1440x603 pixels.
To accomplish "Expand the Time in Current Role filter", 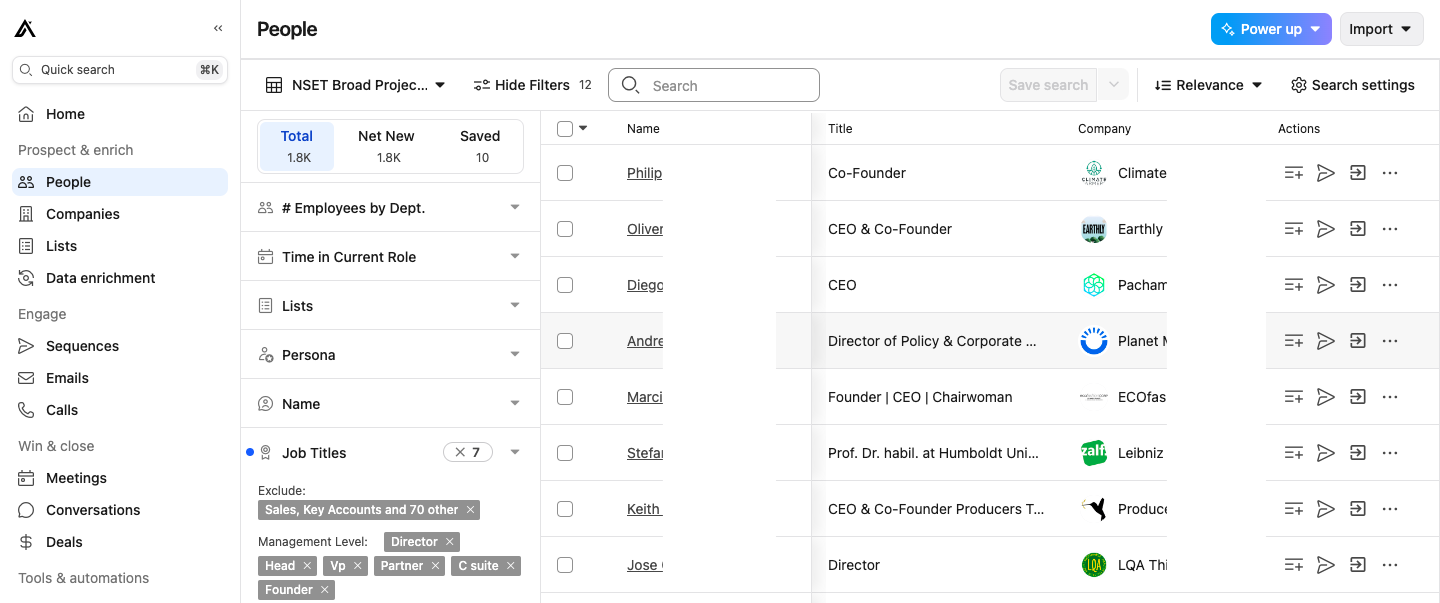I will [x=390, y=257].
